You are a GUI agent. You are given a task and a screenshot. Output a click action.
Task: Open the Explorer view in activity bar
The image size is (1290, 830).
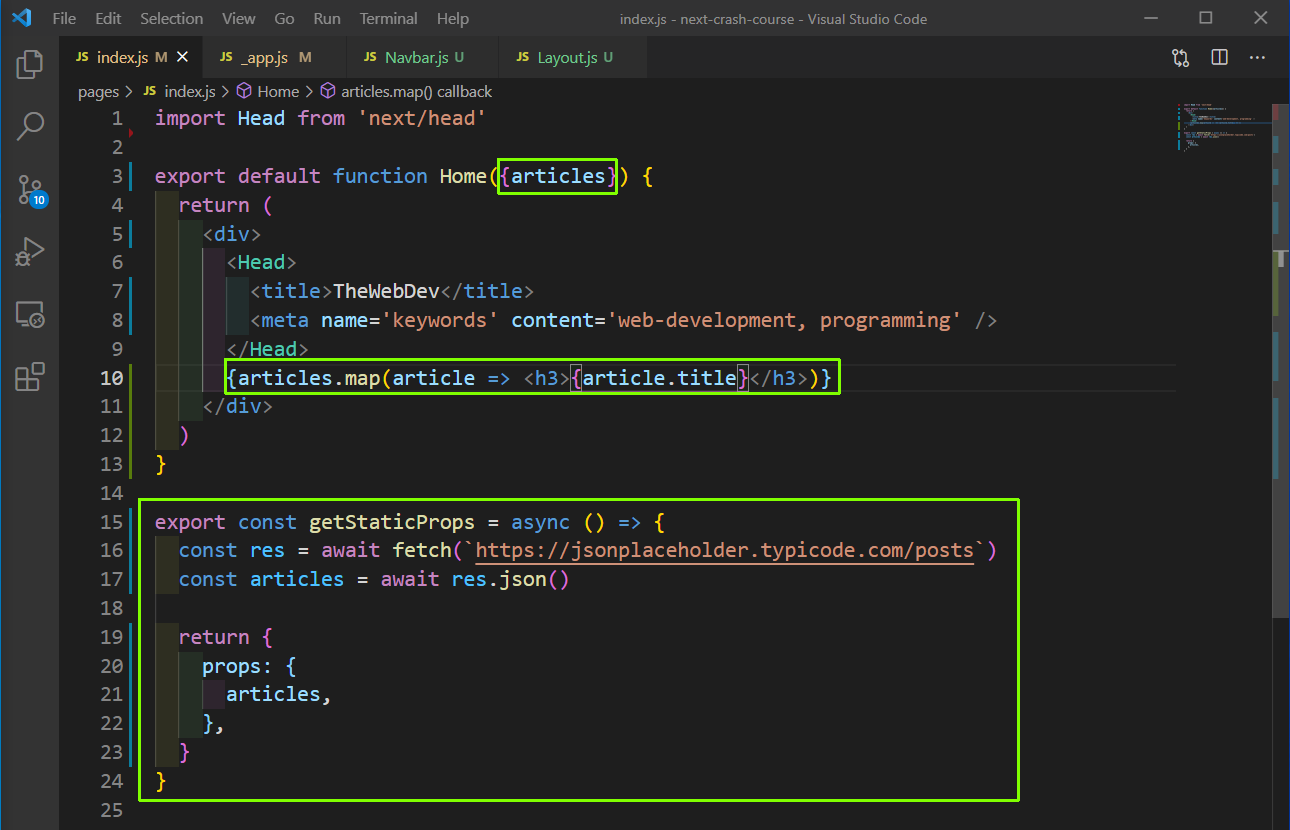[x=30, y=65]
